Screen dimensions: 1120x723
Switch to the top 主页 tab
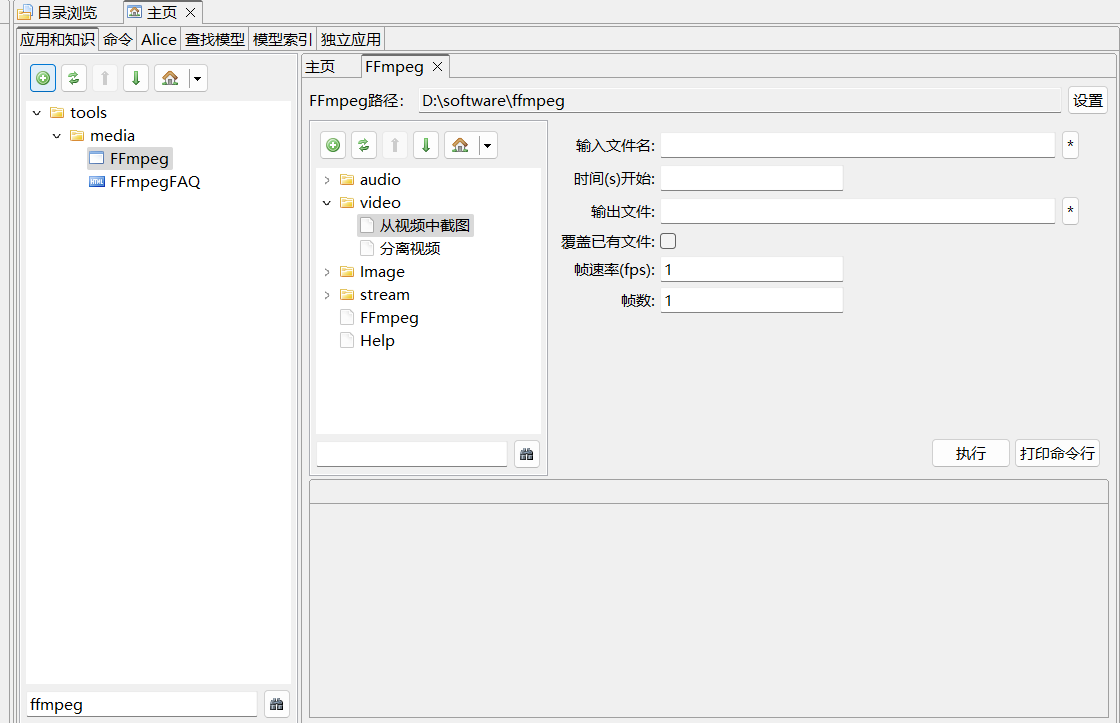(x=161, y=13)
